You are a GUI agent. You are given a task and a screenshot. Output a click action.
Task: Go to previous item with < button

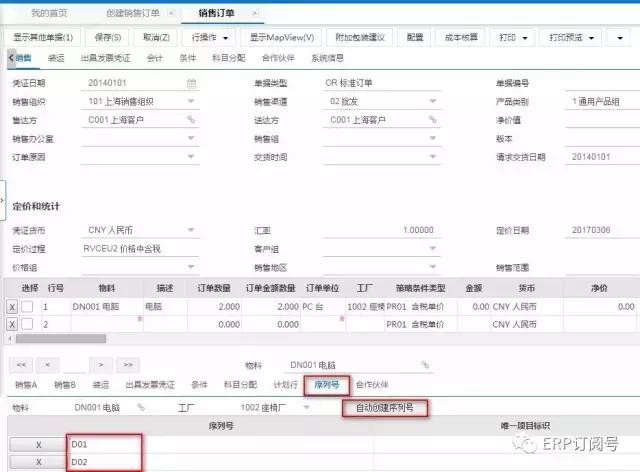pos(48,365)
